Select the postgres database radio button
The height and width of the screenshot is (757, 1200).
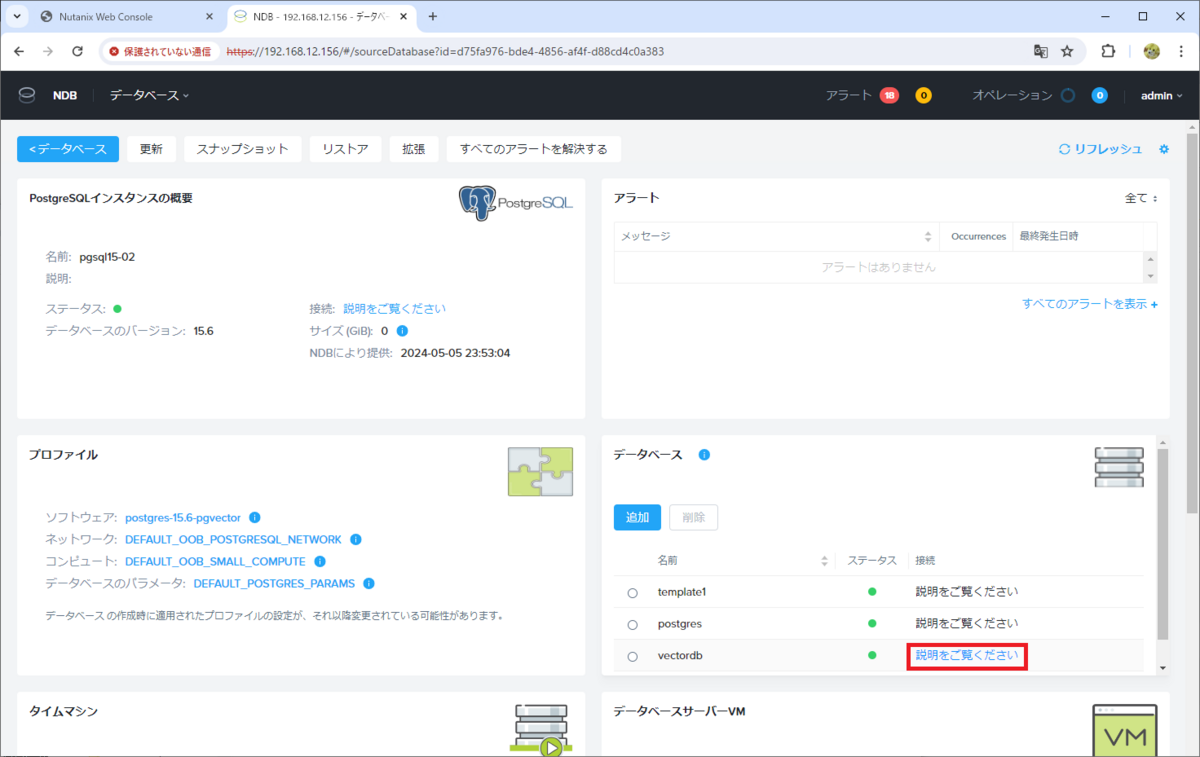tap(632, 625)
